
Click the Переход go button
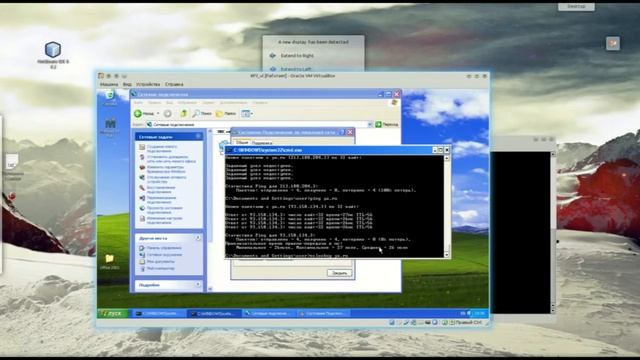[387, 124]
